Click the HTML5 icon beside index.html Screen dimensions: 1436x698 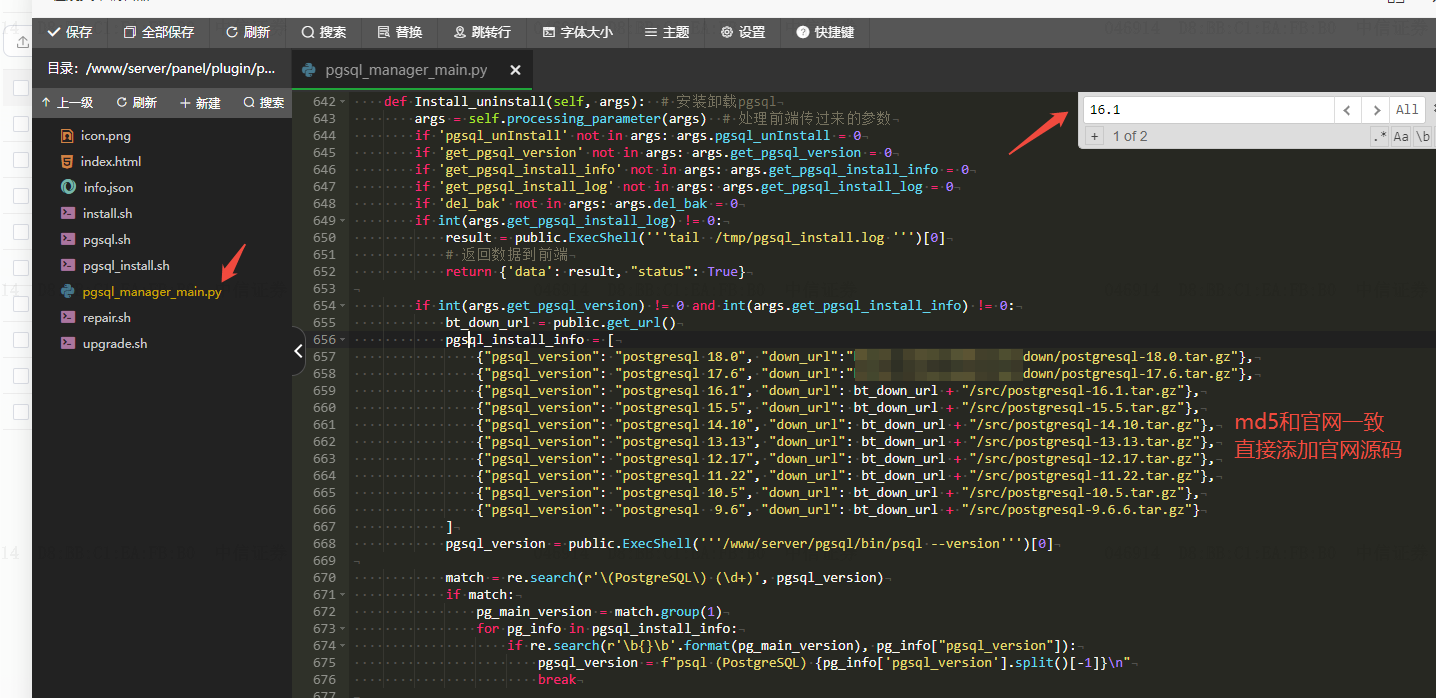pyautogui.click(x=68, y=161)
